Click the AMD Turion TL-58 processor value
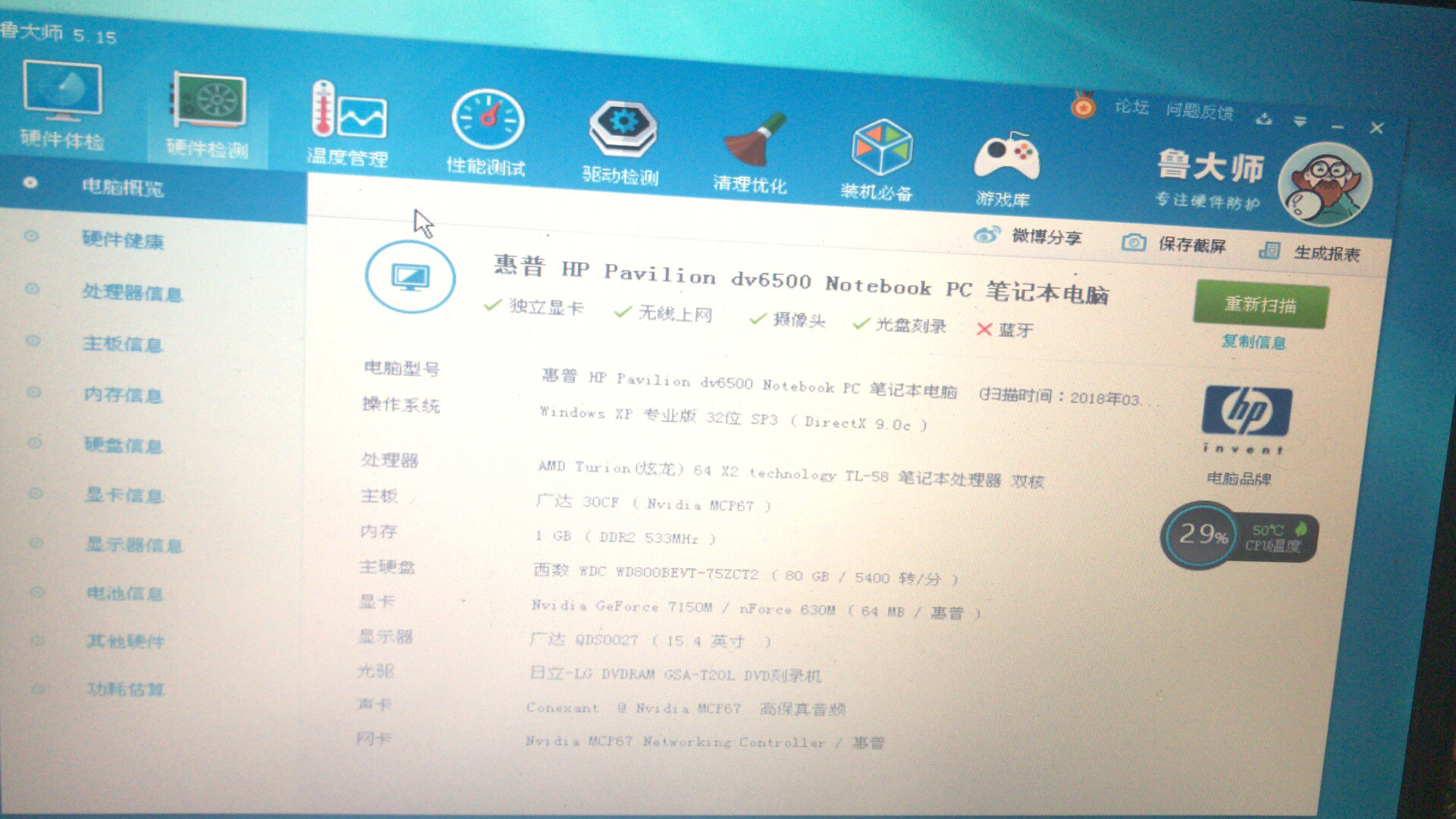This screenshot has width=1456, height=819. click(x=791, y=474)
